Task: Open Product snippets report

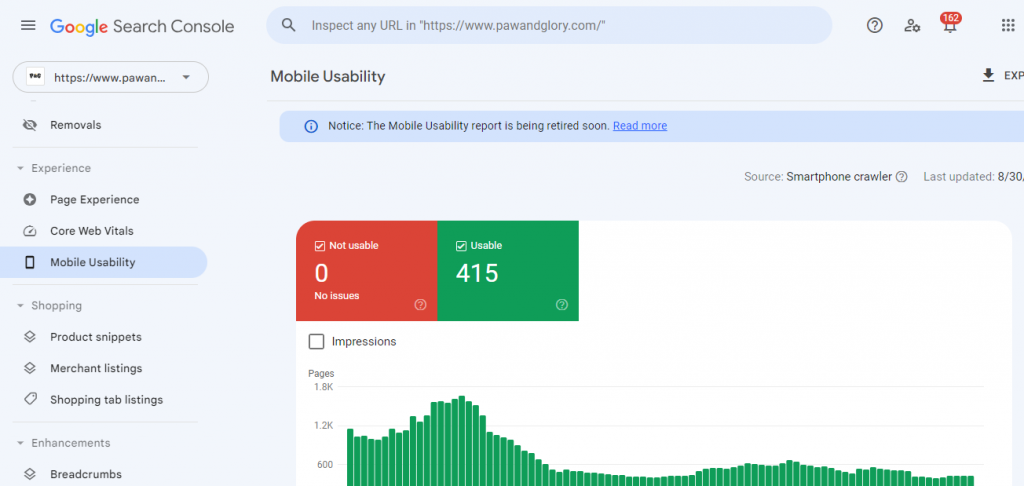Action: point(96,337)
